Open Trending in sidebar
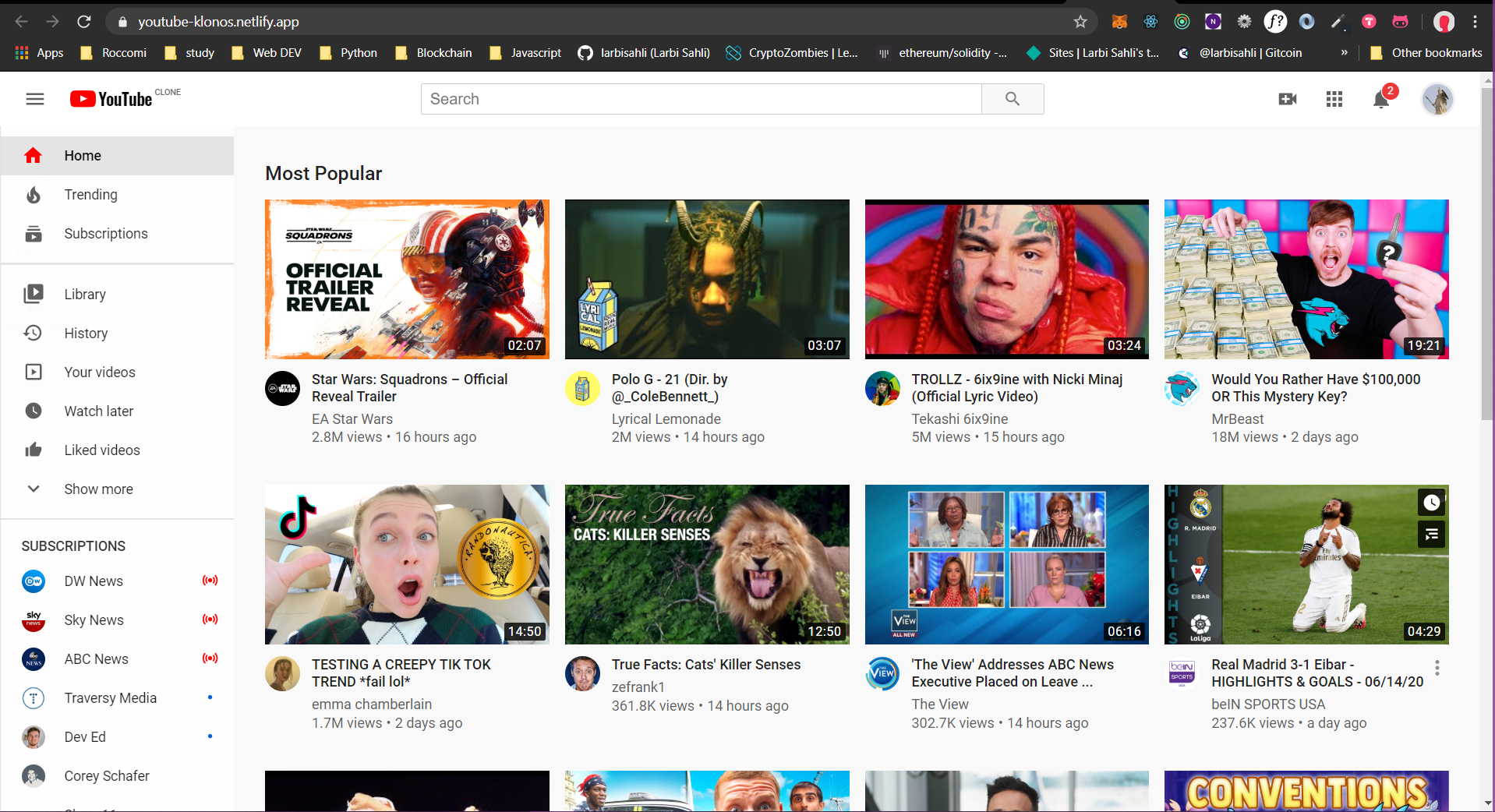 click(117, 195)
